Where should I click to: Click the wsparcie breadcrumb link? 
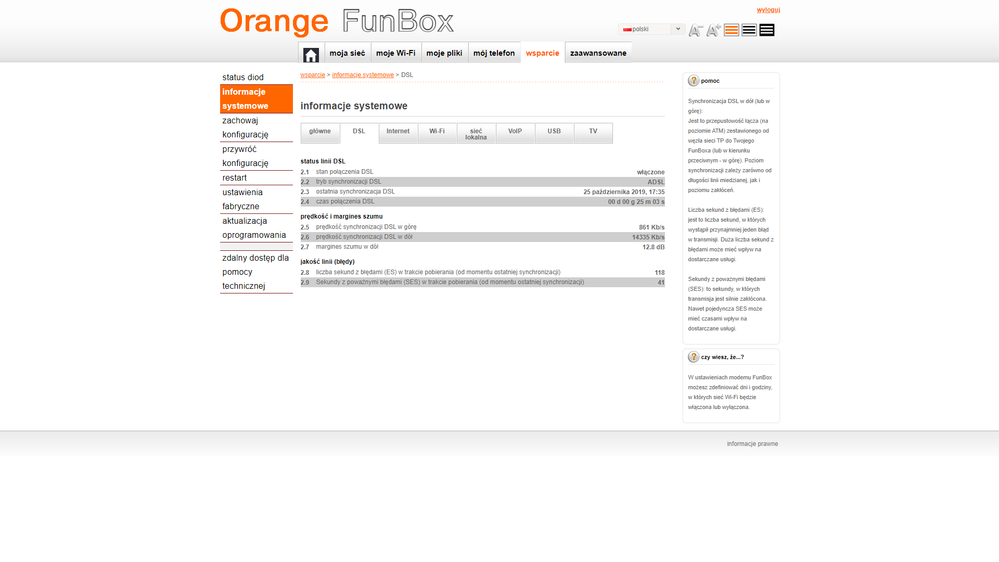pos(312,75)
